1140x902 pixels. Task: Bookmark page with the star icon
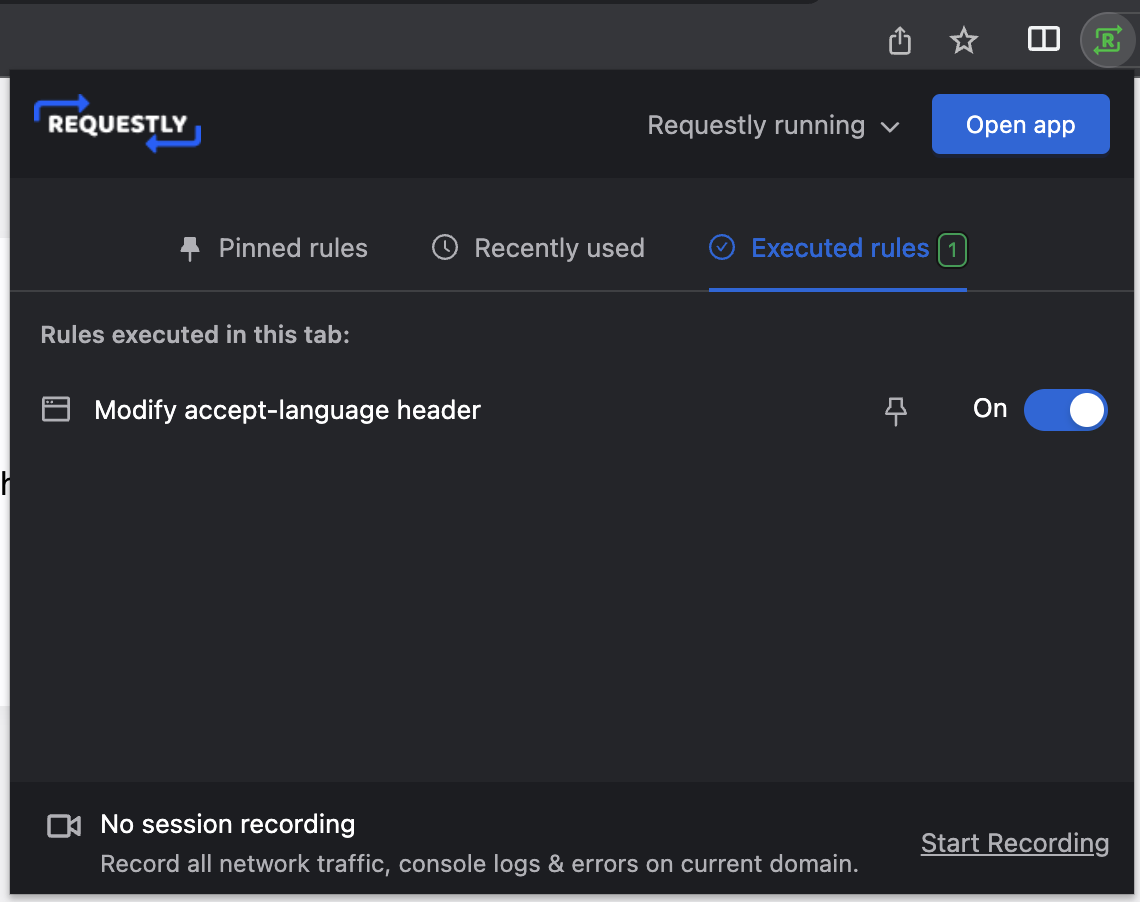[x=964, y=40]
